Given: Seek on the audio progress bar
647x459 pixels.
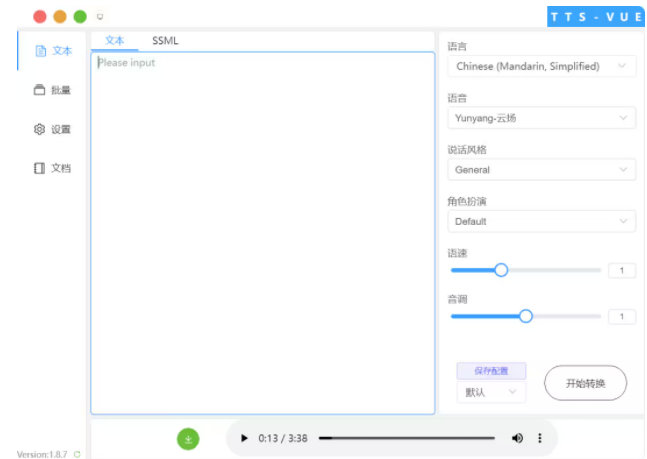Looking at the screenshot, I should 406,438.
